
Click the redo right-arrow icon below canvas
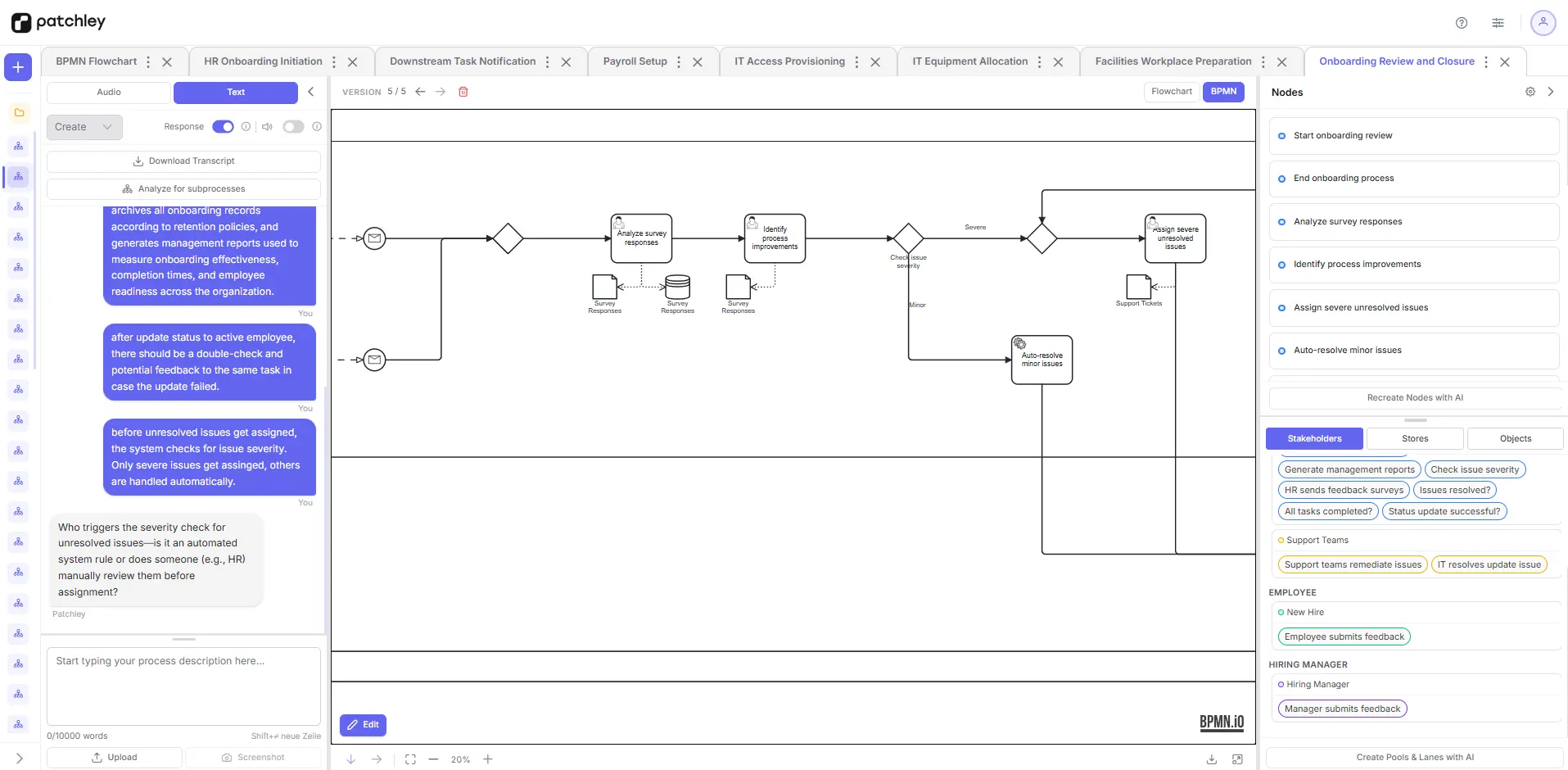point(377,759)
